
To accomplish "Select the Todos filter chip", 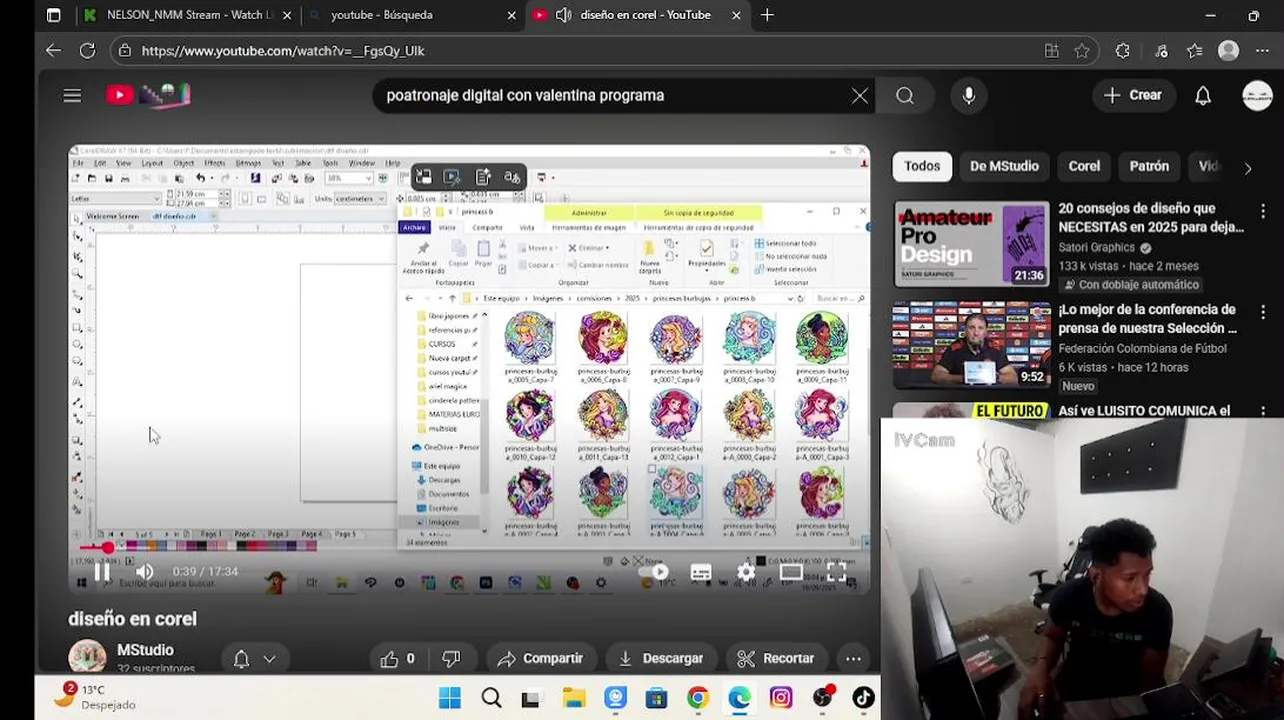I will coord(922,166).
